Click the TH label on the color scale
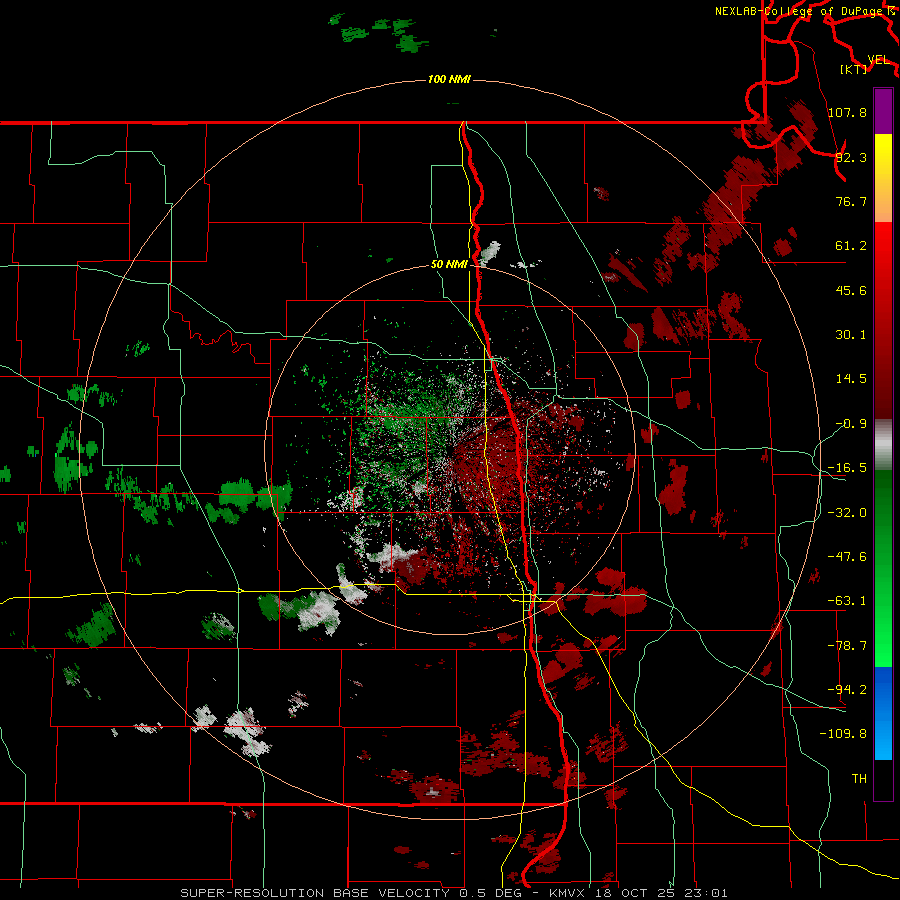The width and height of the screenshot is (900, 900). pyautogui.click(x=859, y=778)
